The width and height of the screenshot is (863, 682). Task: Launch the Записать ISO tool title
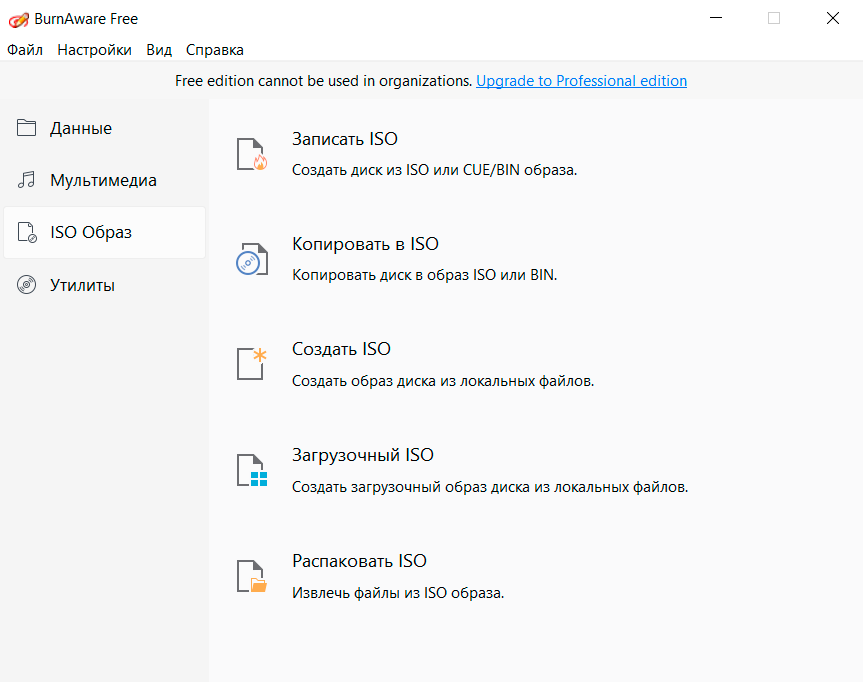pos(345,139)
